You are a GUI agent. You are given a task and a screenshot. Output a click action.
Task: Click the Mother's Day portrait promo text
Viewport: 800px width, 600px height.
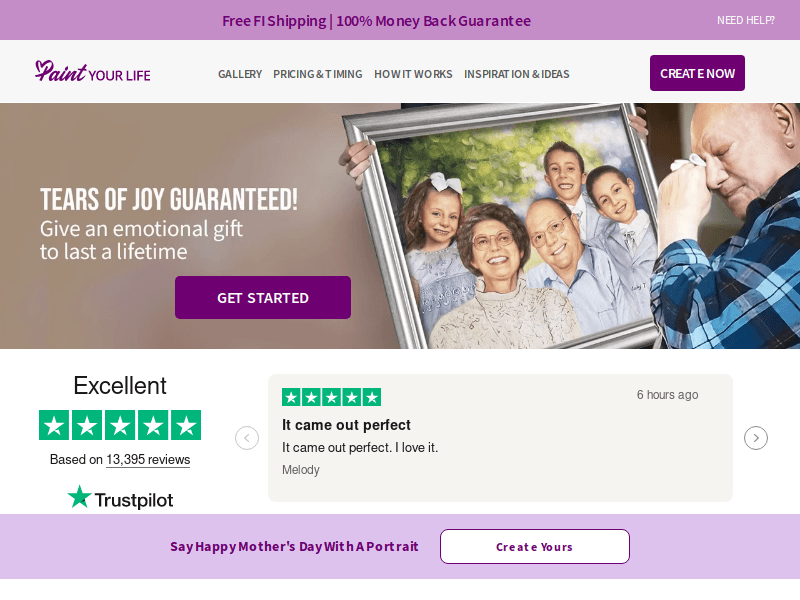(294, 547)
